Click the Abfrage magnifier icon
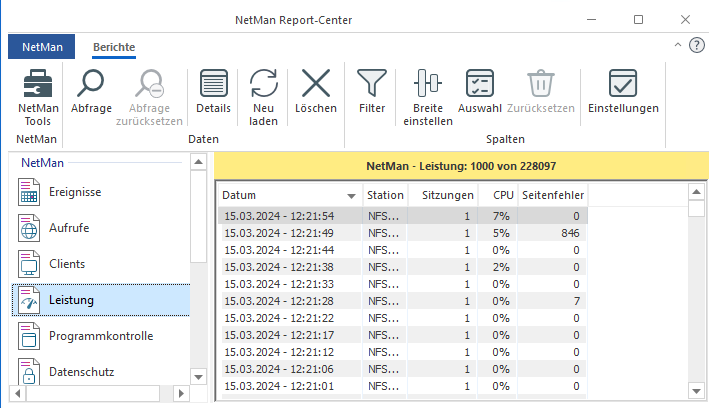 pyautogui.click(x=91, y=90)
